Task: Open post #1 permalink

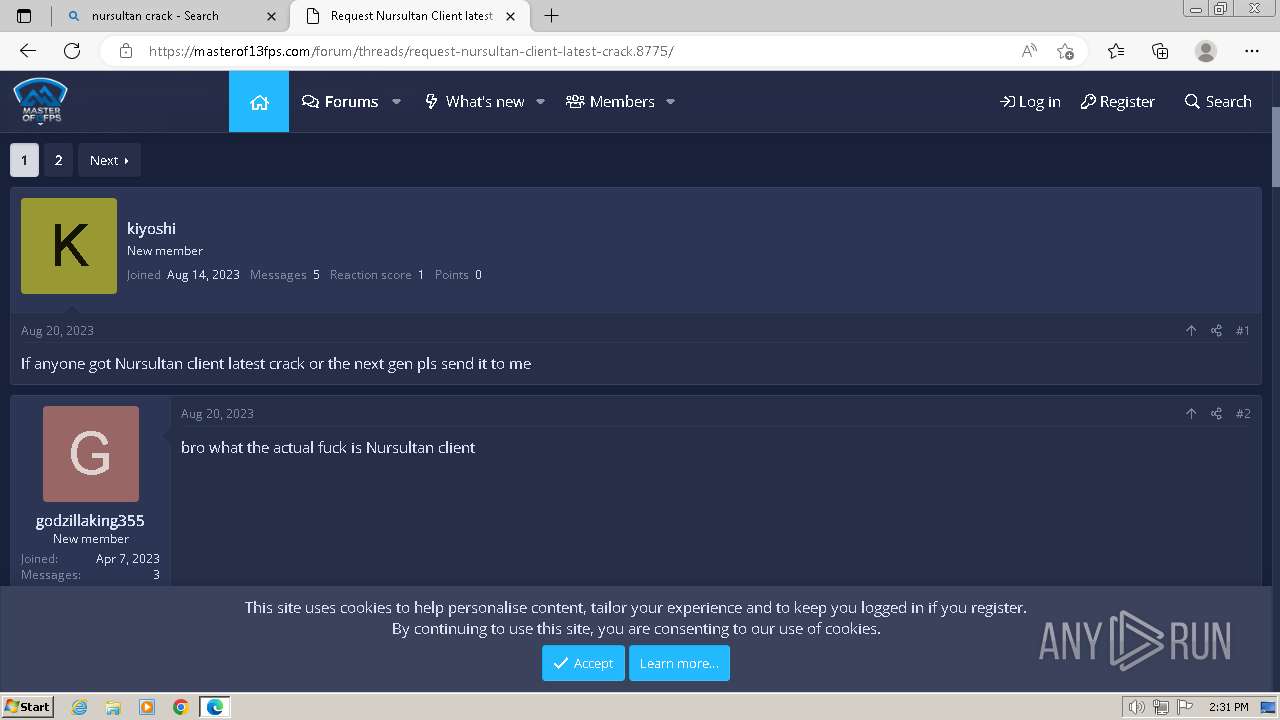Action: click(x=1243, y=331)
